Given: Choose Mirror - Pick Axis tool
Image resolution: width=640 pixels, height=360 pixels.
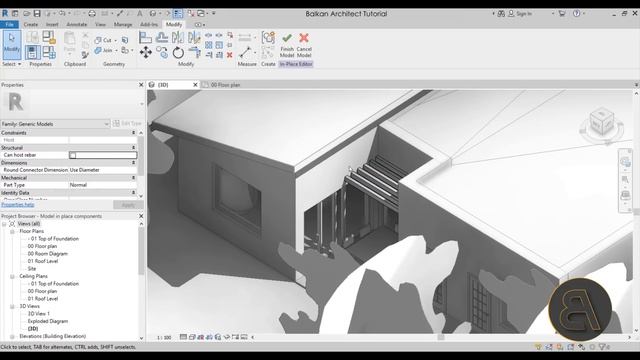Looking at the screenshot, I should click(178, 38).
